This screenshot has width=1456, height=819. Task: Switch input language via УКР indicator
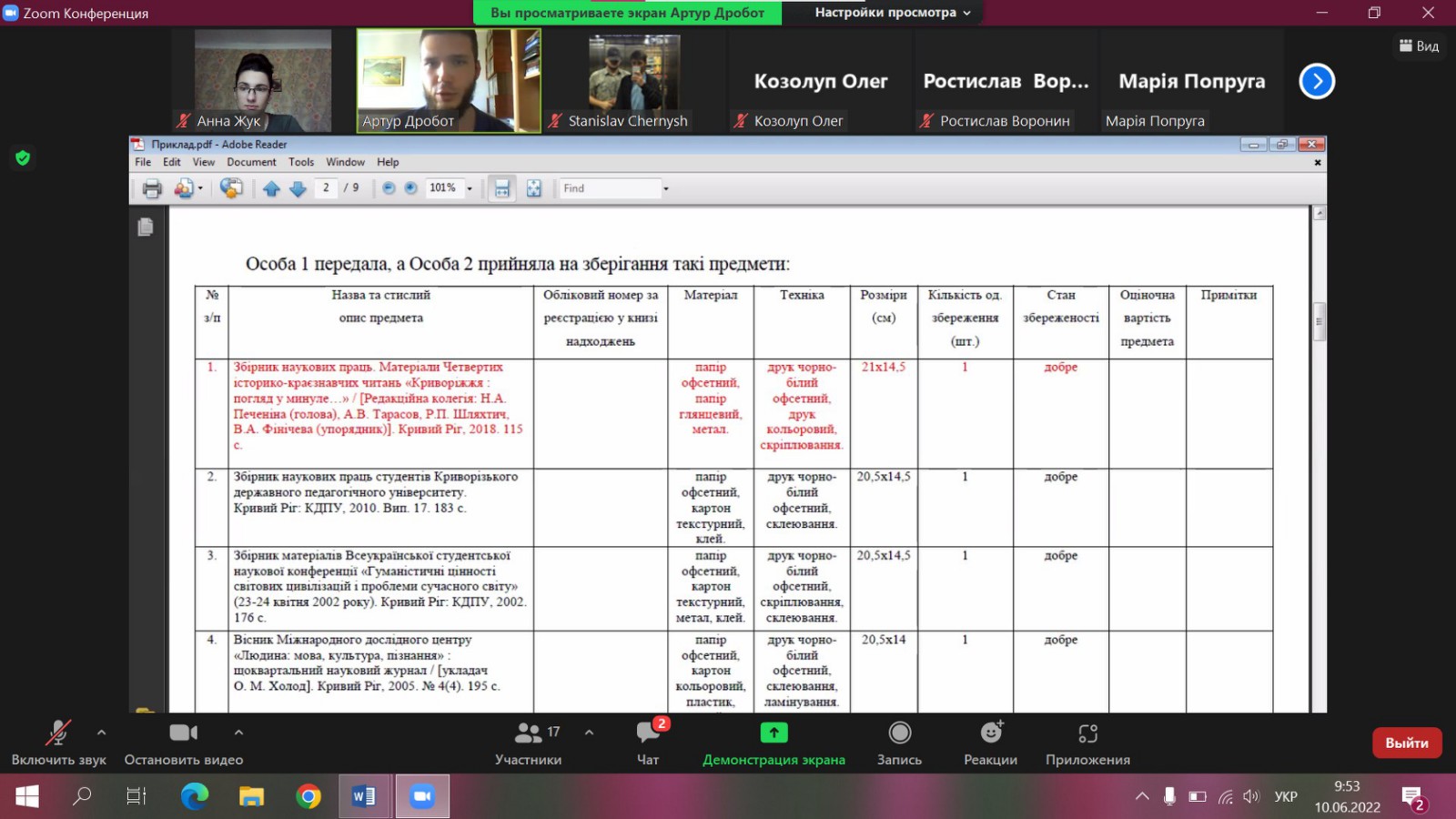pyautogui.click(x=1285, y=797)
